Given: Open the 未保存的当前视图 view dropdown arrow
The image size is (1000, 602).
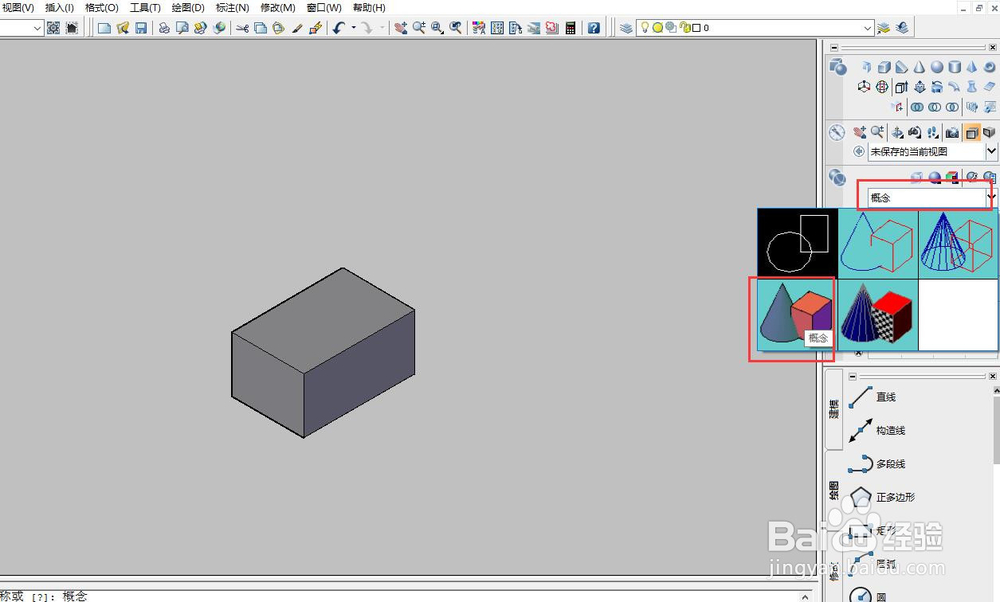Looking at the screenshot, I should pyautogui.click(x=991, y=151).
